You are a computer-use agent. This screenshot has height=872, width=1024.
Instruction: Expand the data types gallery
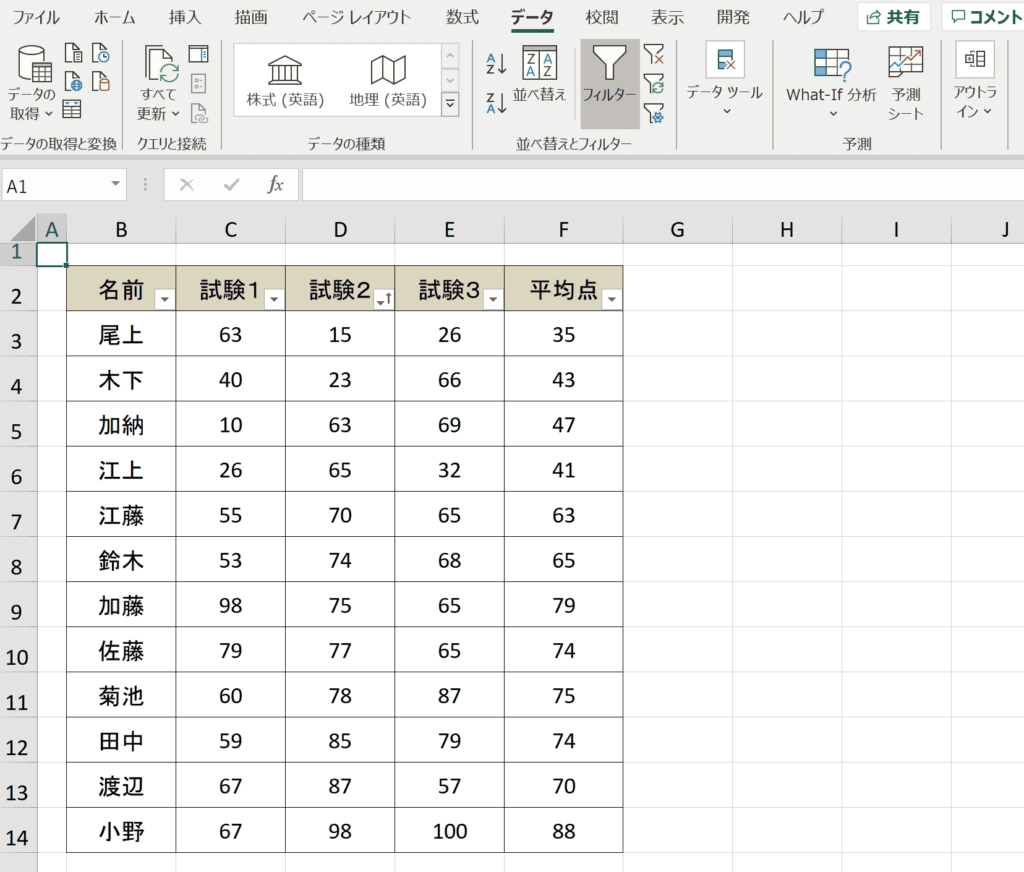450,104
